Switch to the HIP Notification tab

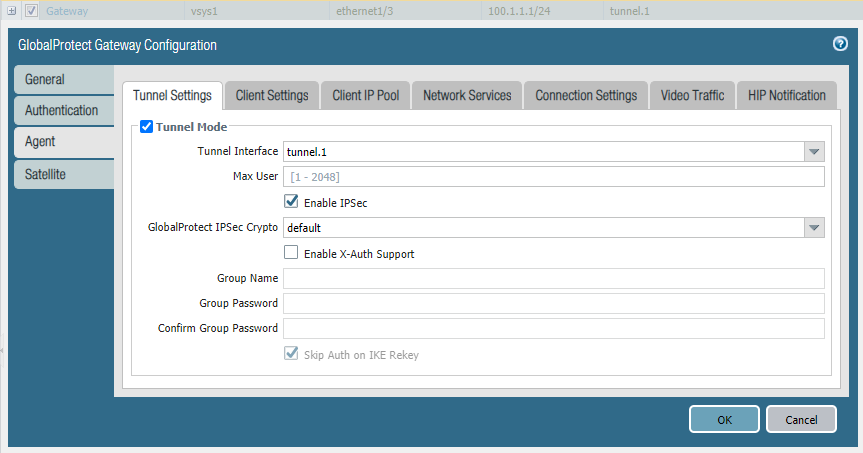coord(786,95)
